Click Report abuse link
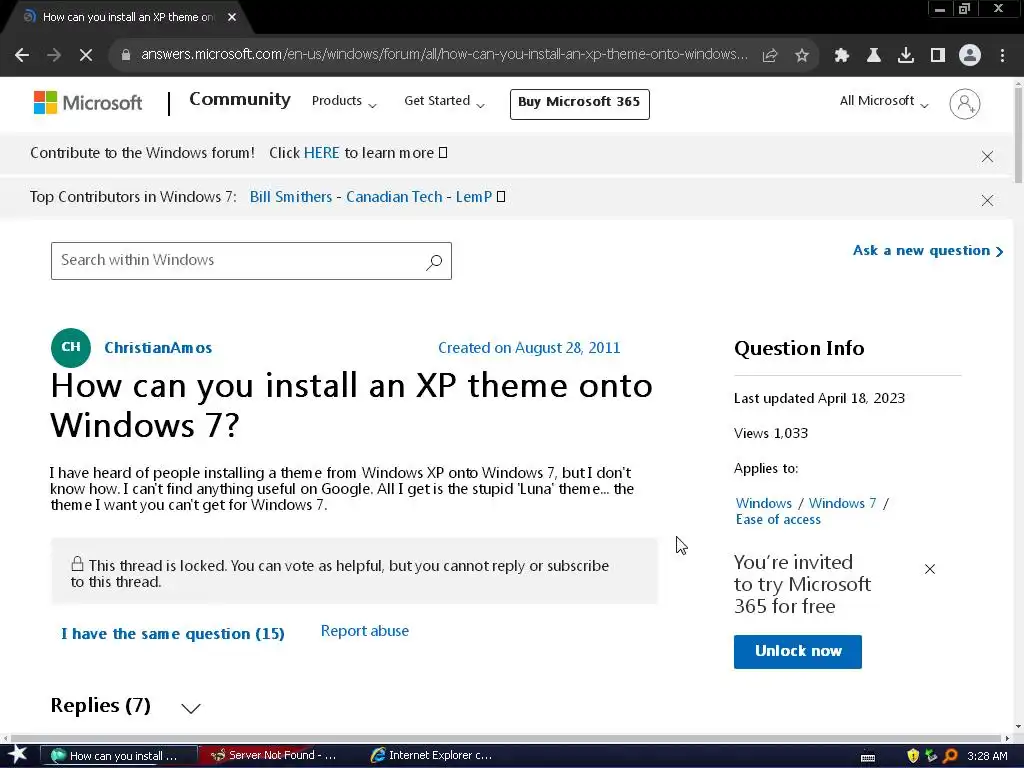 [x=364, y=631]
